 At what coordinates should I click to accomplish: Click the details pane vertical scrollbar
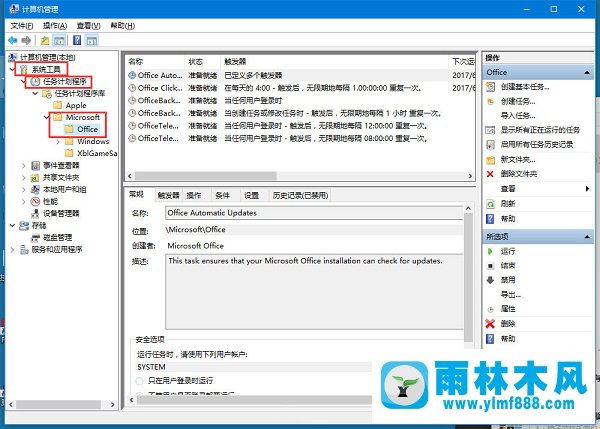click(468, 276)
